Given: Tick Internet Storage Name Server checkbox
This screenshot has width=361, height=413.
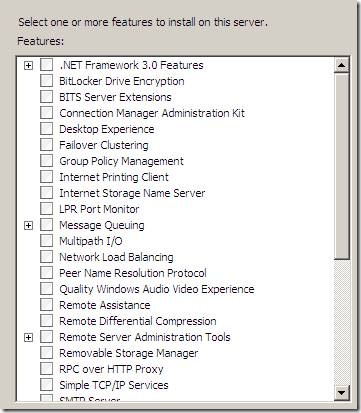Looking at the screenshot, I should [46, 193].
